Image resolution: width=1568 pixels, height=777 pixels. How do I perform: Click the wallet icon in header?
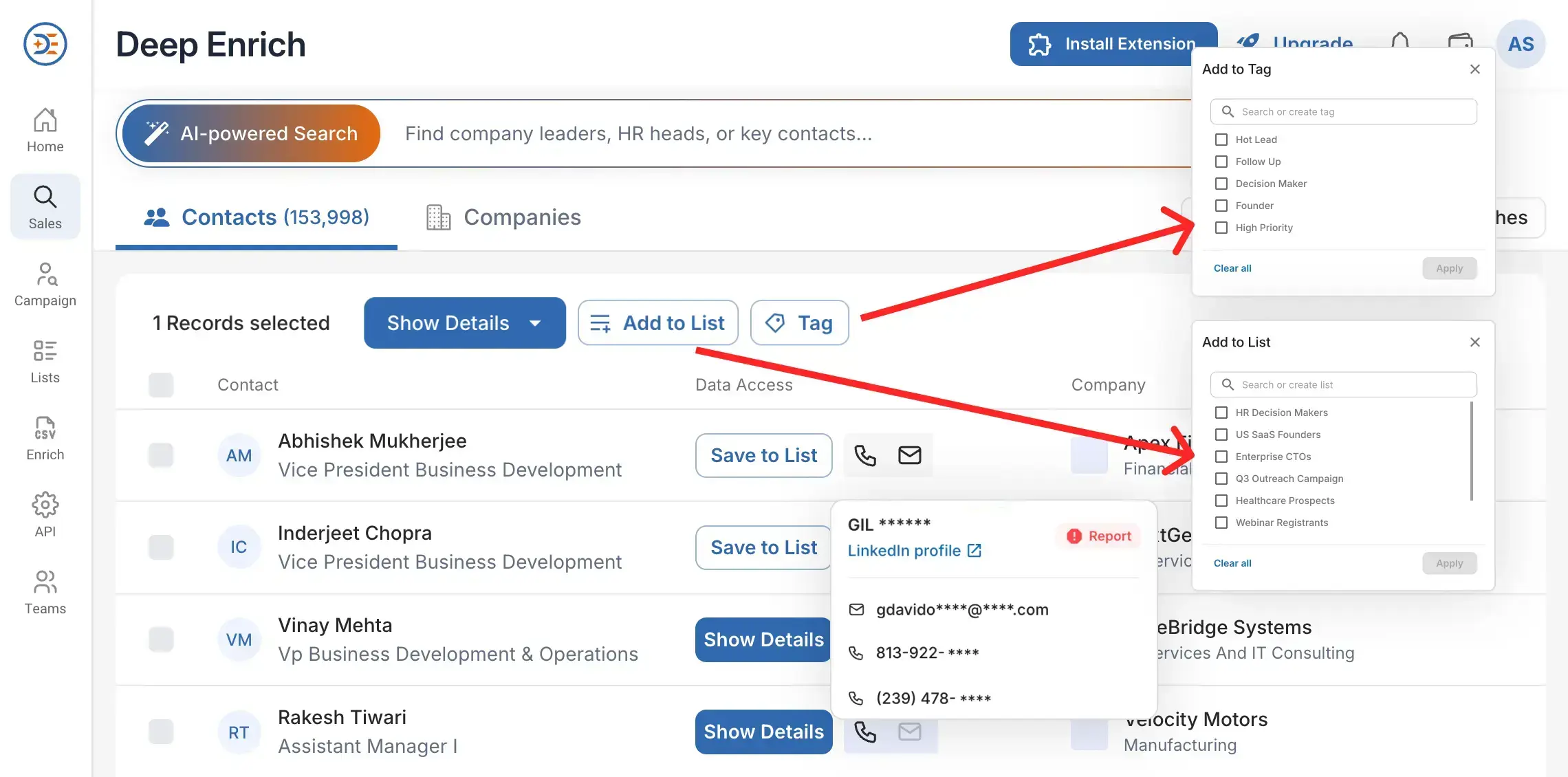pos(1461,40)
